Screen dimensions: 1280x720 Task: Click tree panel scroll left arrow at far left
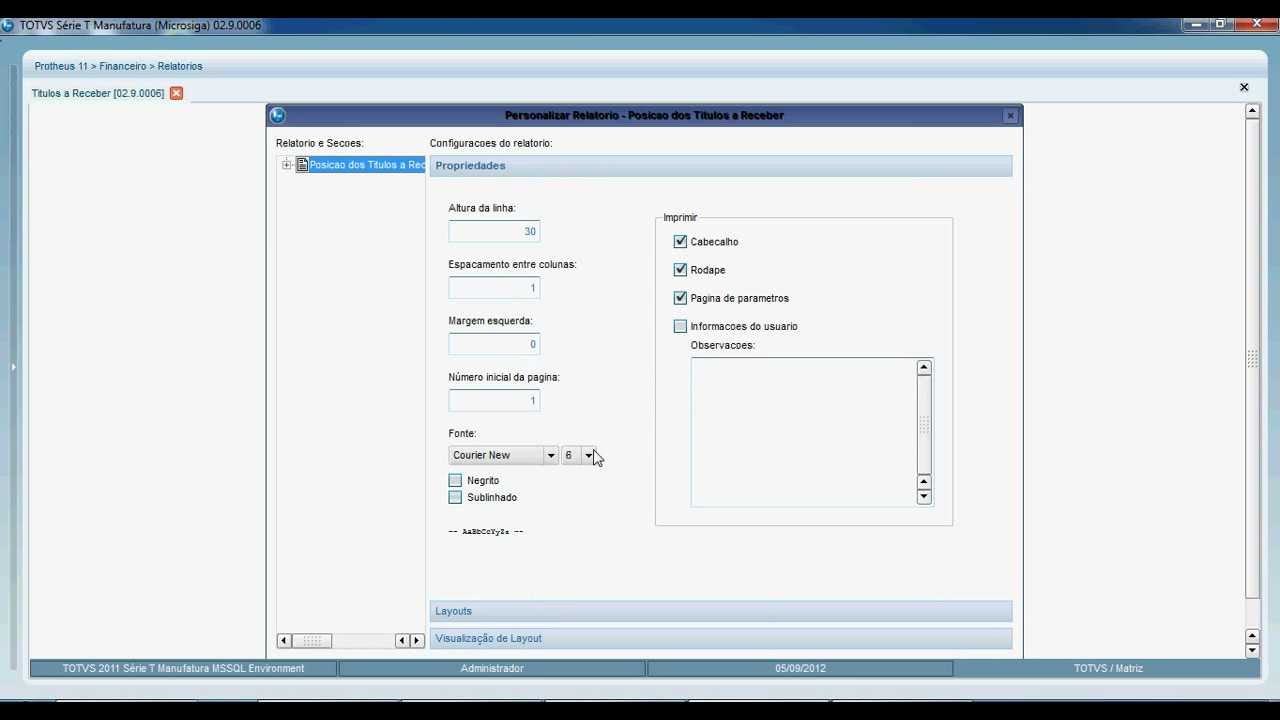click(284, 640)
